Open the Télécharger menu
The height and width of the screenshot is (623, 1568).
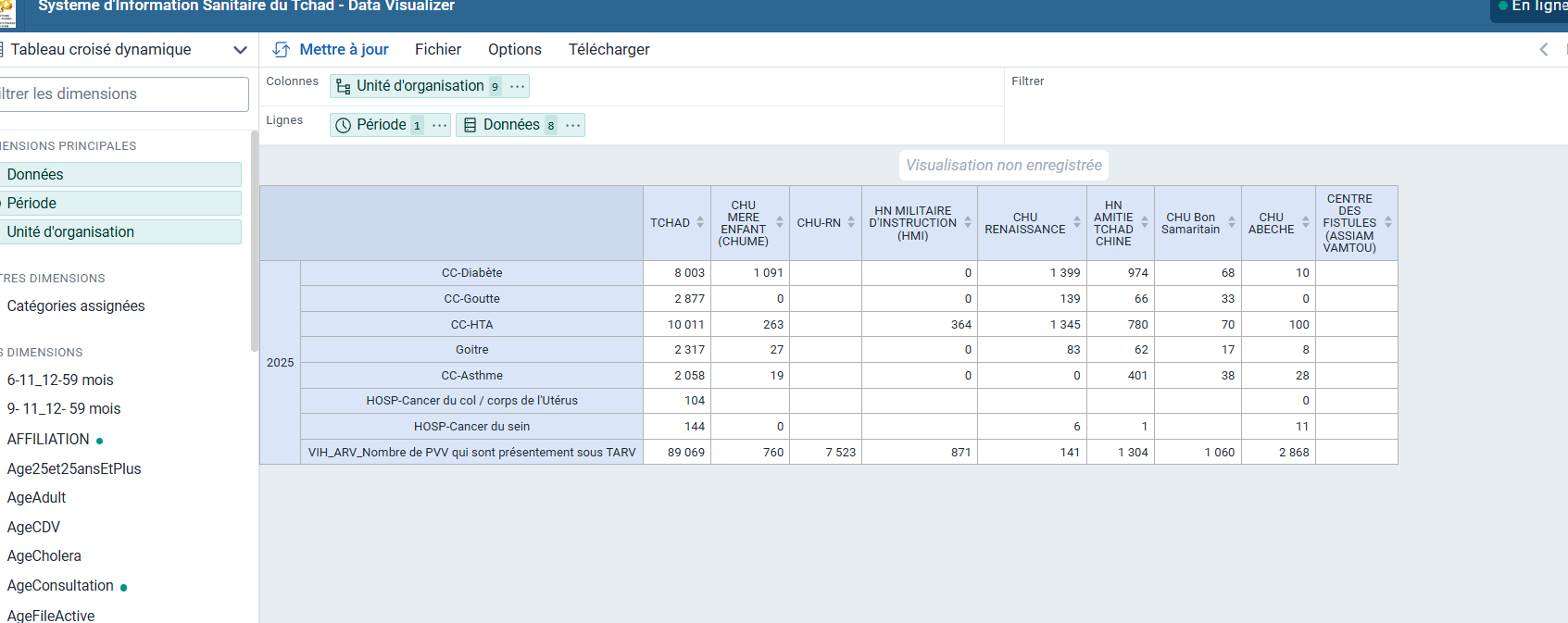[x=608, y=50]
